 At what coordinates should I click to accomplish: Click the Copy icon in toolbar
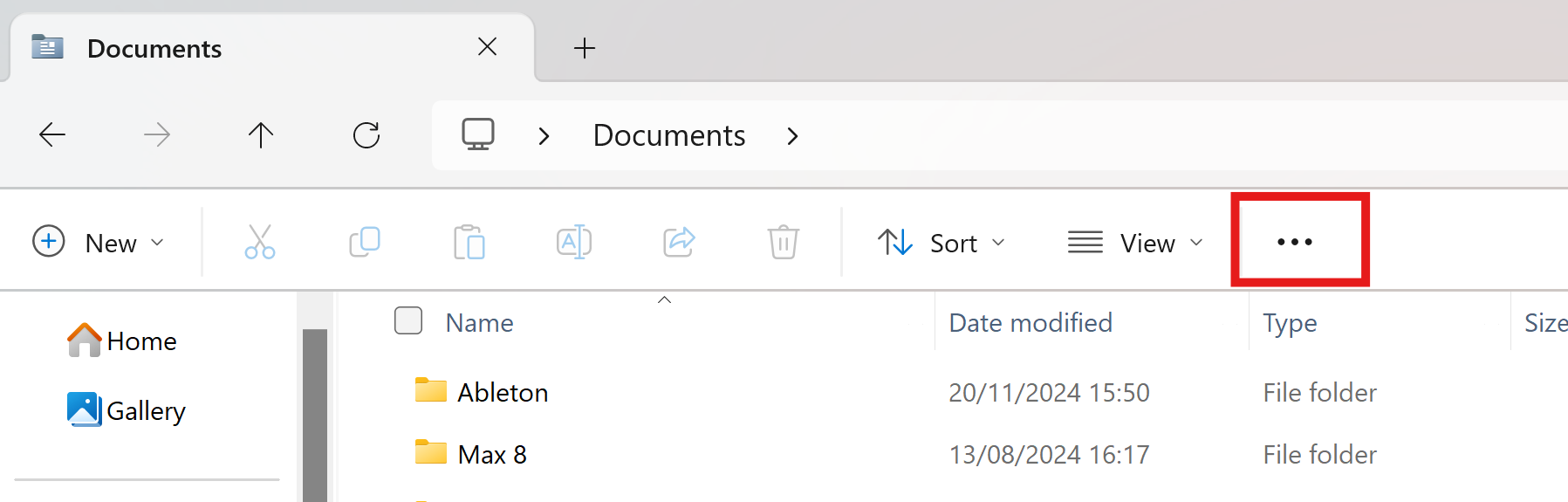pyautogui.click(x=365, y=242)
